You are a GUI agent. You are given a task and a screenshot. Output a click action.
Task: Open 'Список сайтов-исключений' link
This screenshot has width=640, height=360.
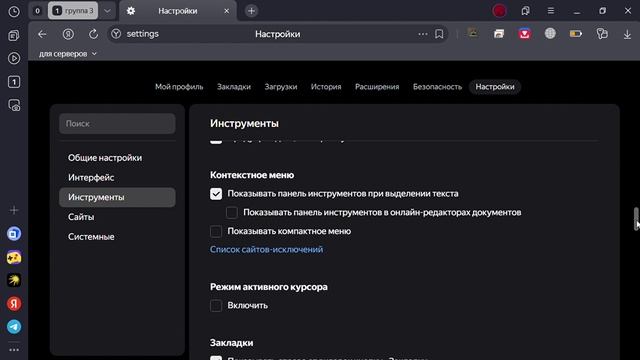(266, 249)
